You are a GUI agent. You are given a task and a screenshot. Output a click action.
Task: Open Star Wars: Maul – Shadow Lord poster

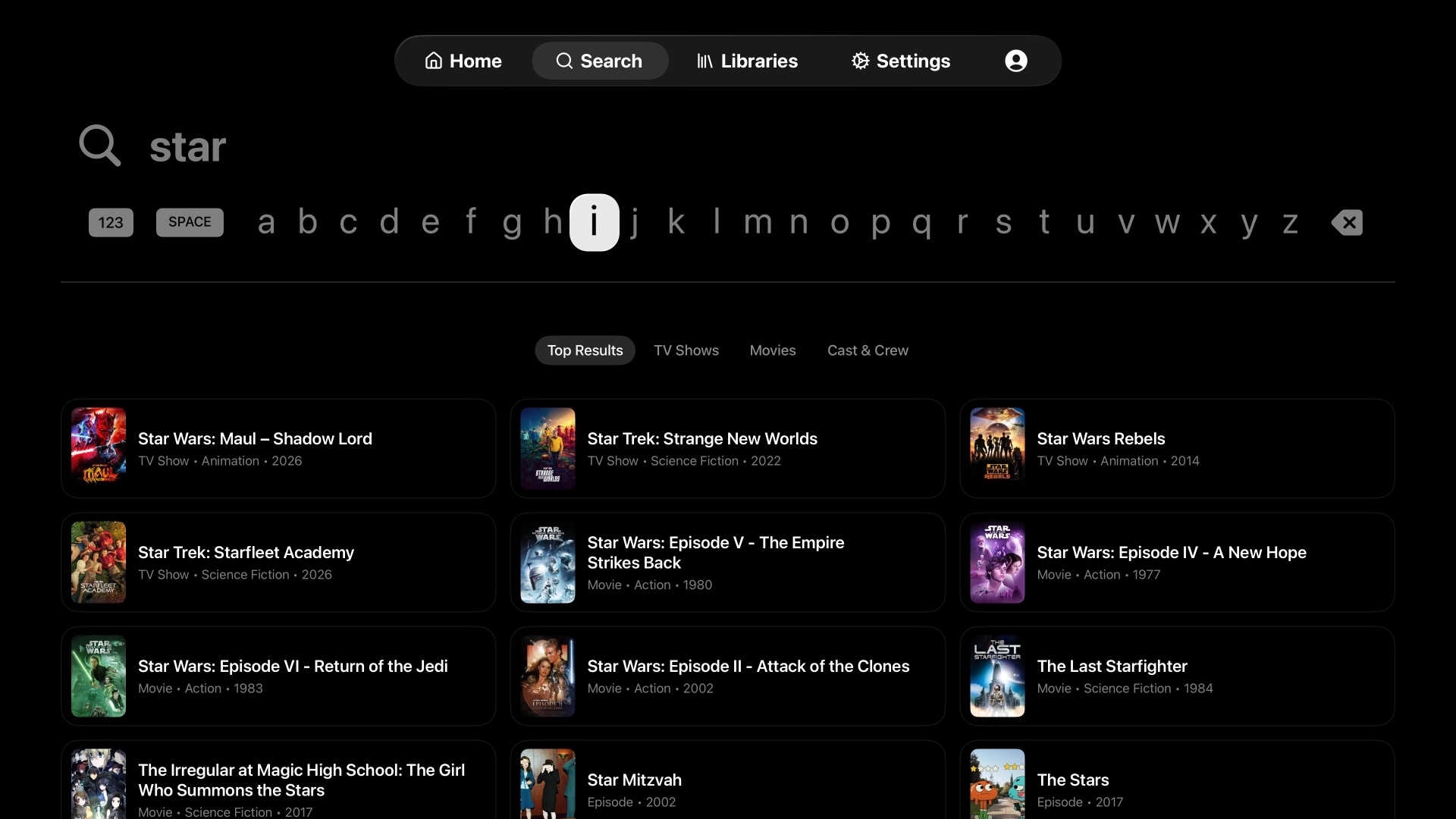tap(99, 445)
